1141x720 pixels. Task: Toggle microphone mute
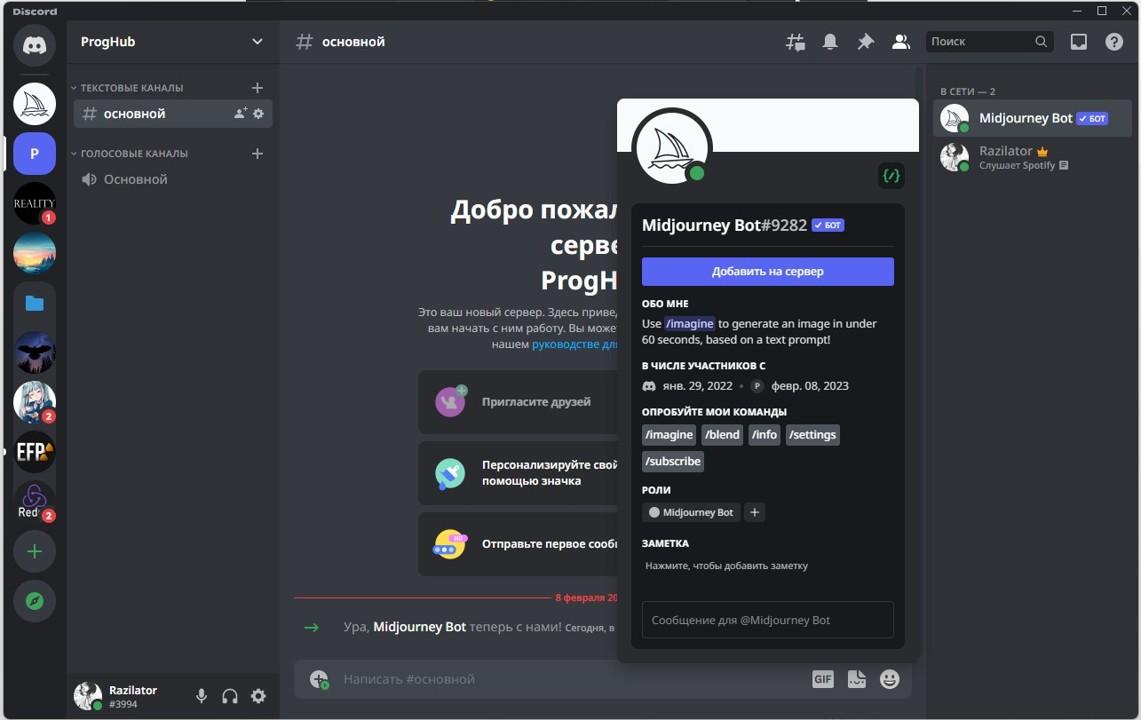pyautogui.click(x=202, y=696)
